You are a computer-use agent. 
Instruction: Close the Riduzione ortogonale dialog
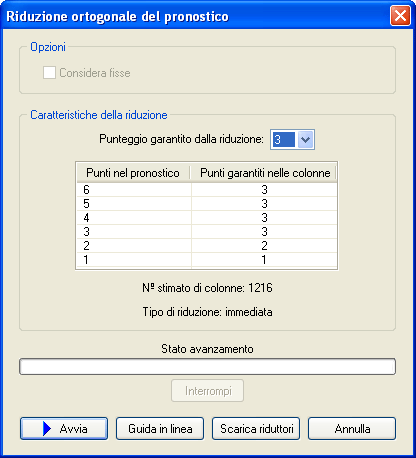[400, 16]
